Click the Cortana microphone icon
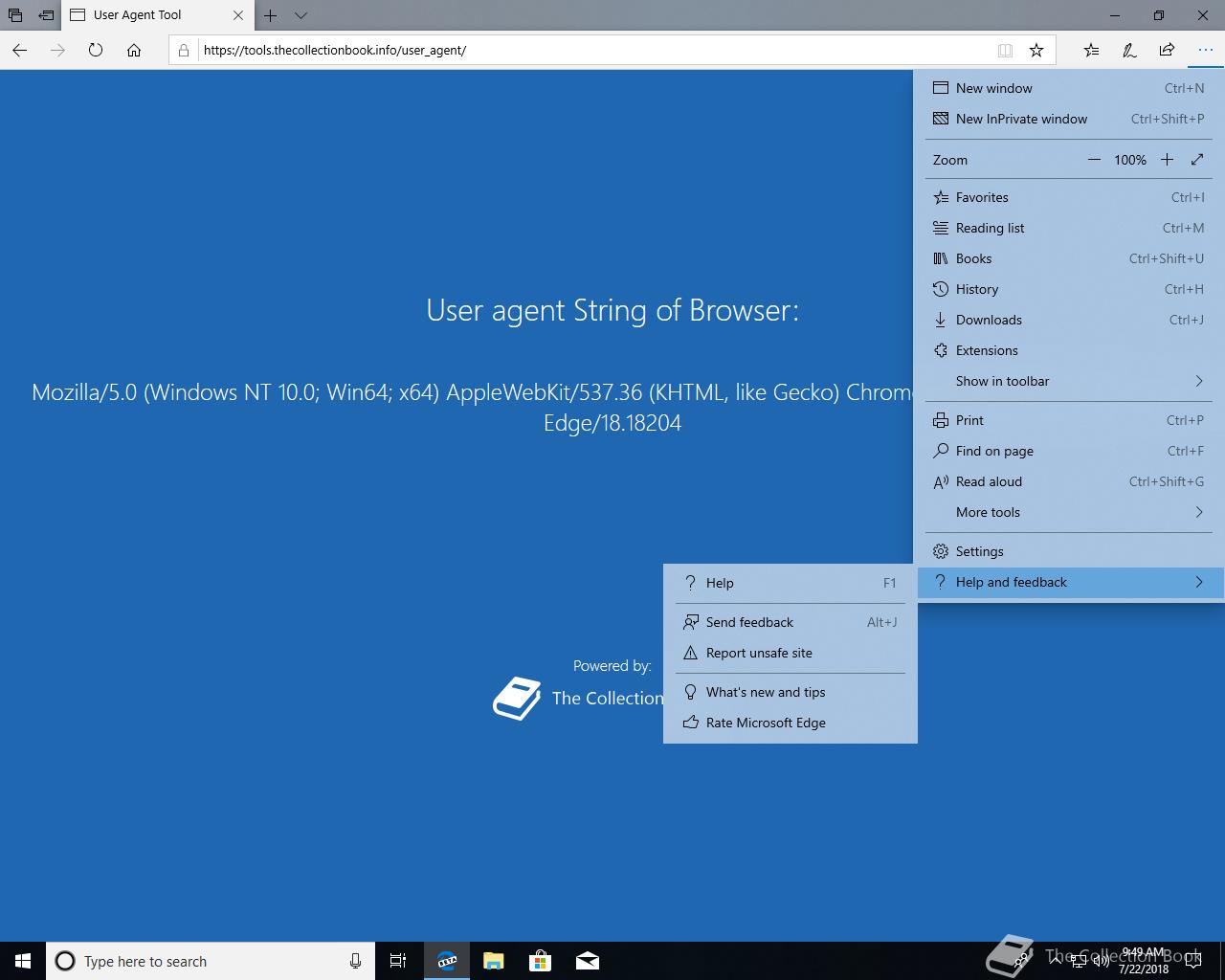This screenshot has height=980, width=1225. [355, 961]
